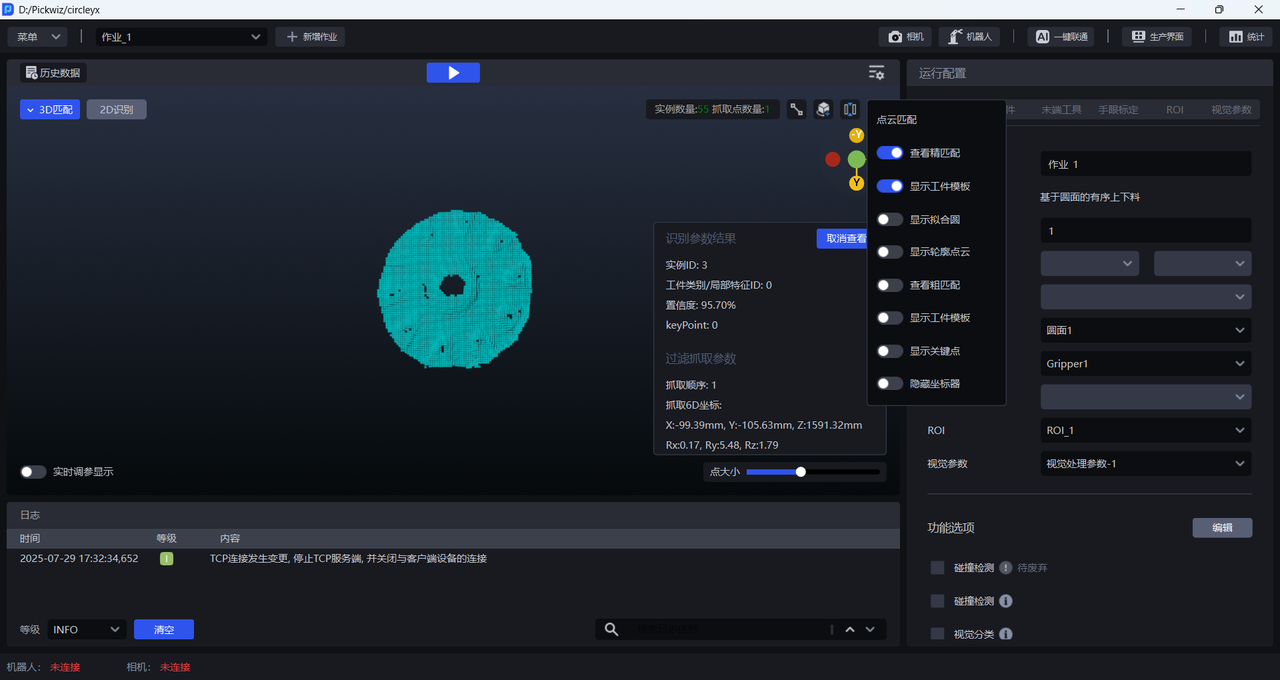Image resolution: width=1280 pixels, height=680 pixels.
Task: Click the 统计 statistics chart button
Action: click(x=1246, y=37)
